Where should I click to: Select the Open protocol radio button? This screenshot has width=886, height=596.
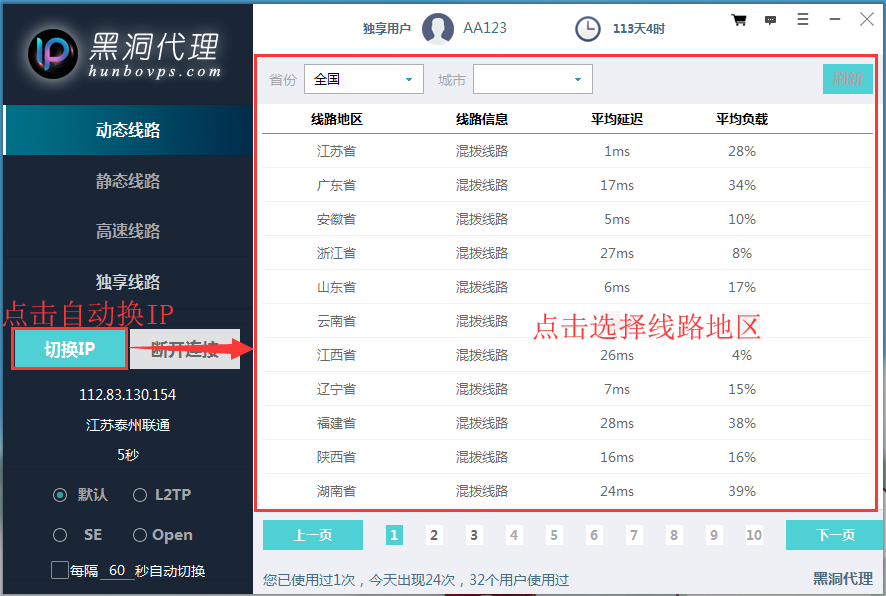point(140,535)
